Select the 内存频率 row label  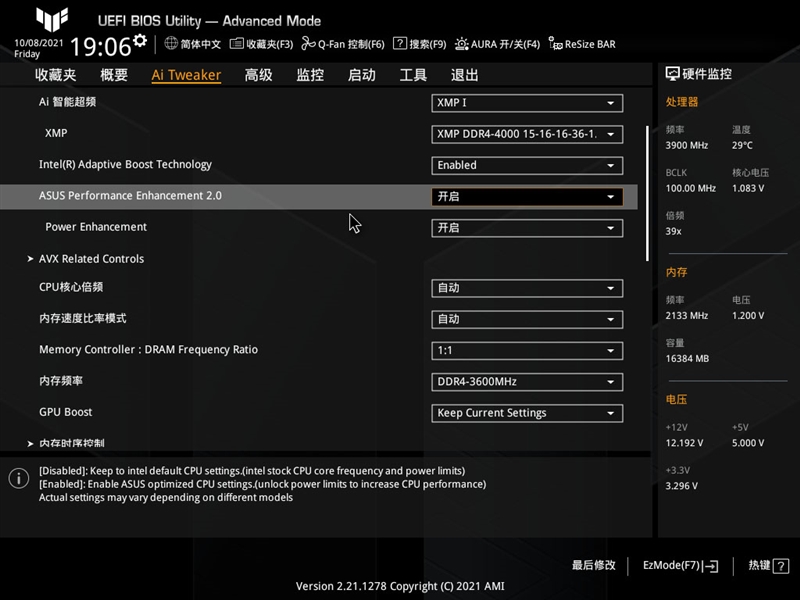(x=61, y=381)
